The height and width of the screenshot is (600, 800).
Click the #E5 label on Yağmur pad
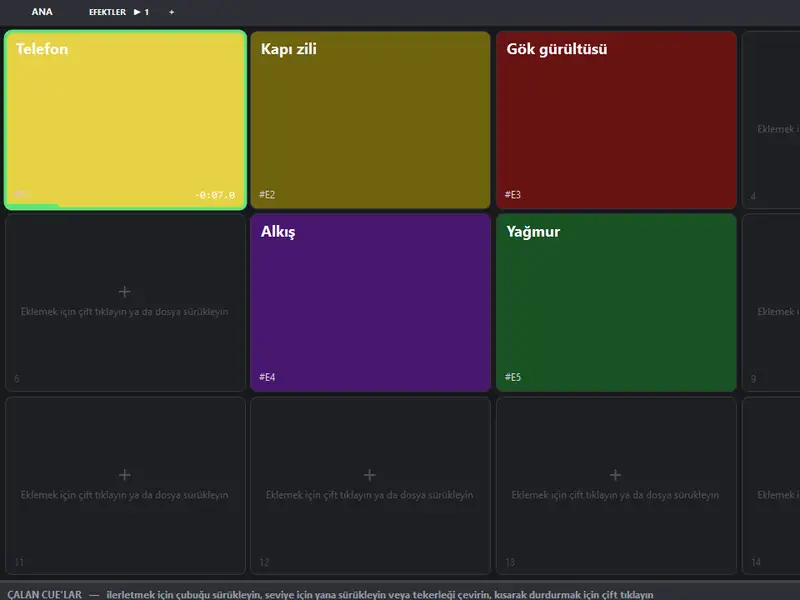click(513, 377)
